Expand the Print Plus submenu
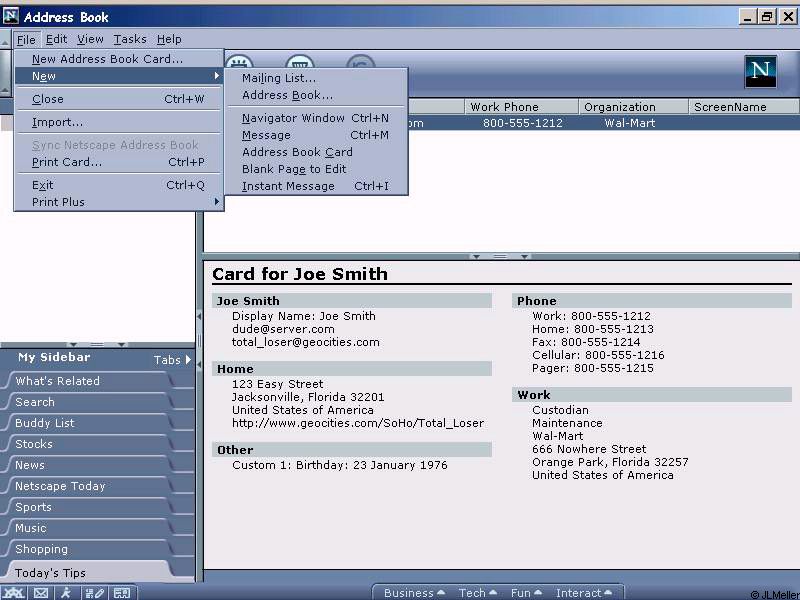This screenshot has height=600, width=800. pyautogui.click(x=119, y=202)
